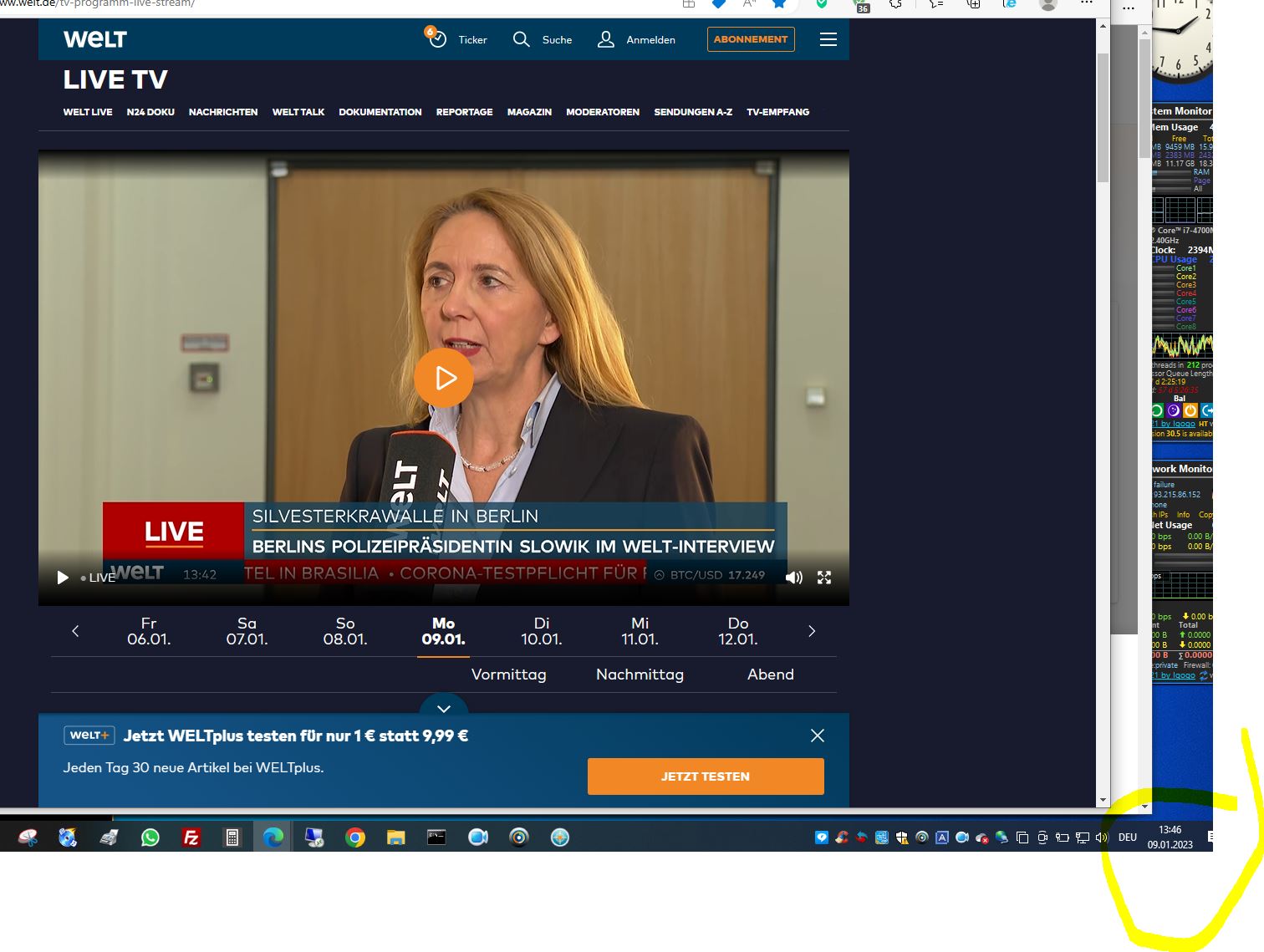Open the browser extensions puzzle icon
Screen dimensions: 1264x952
[895, 4]
